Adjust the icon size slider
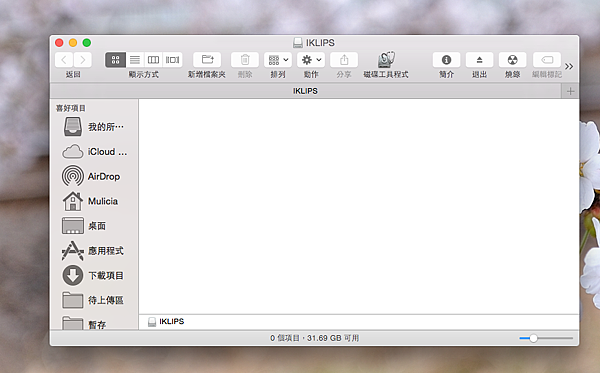 point(533,338)
